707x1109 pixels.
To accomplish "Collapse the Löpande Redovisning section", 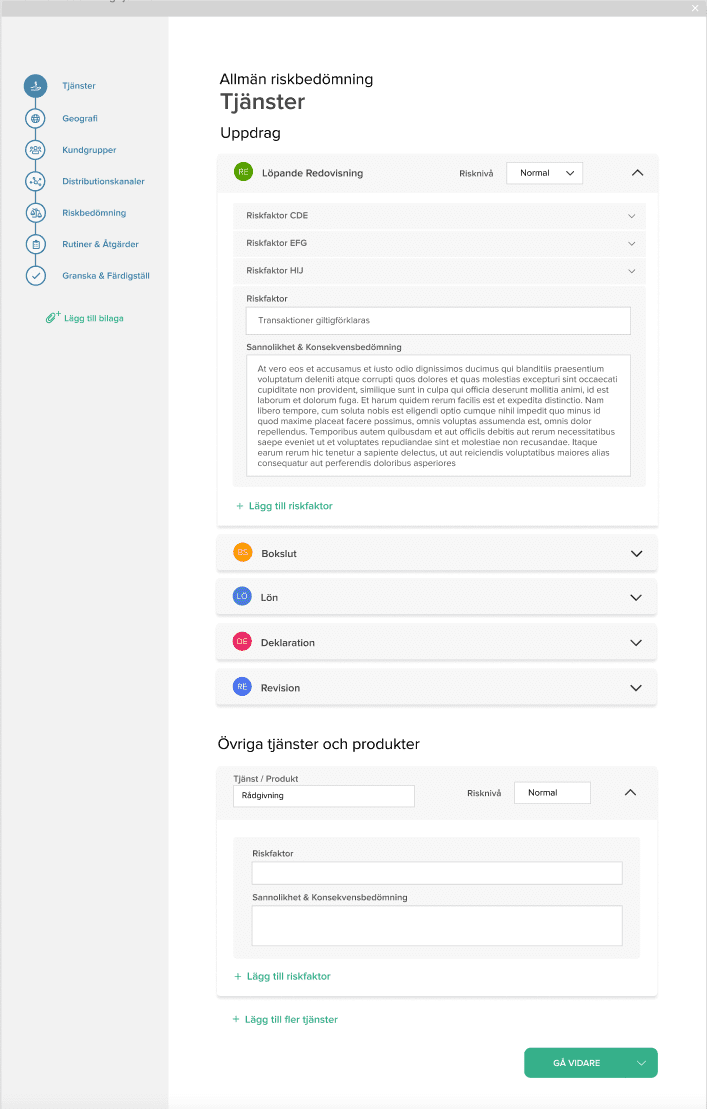I will (x=637, y=173).
